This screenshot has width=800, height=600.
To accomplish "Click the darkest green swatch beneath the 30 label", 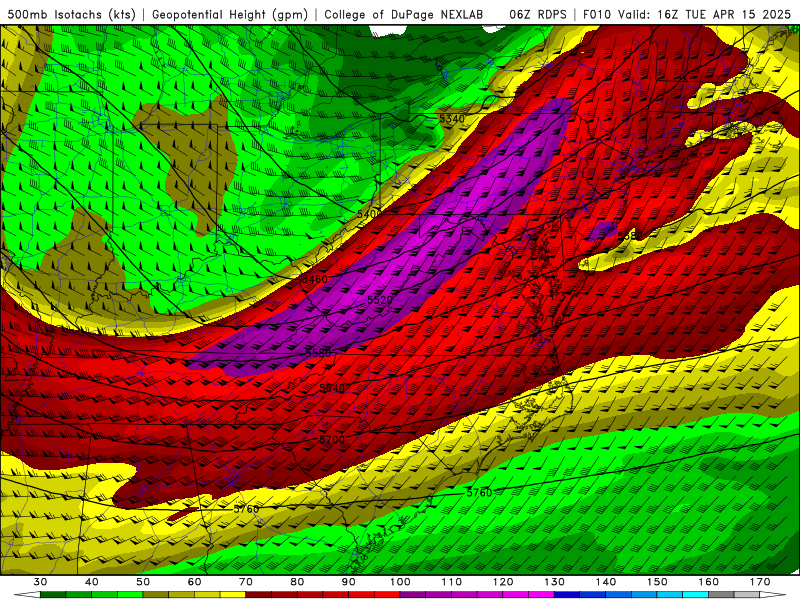I will 53,595.
